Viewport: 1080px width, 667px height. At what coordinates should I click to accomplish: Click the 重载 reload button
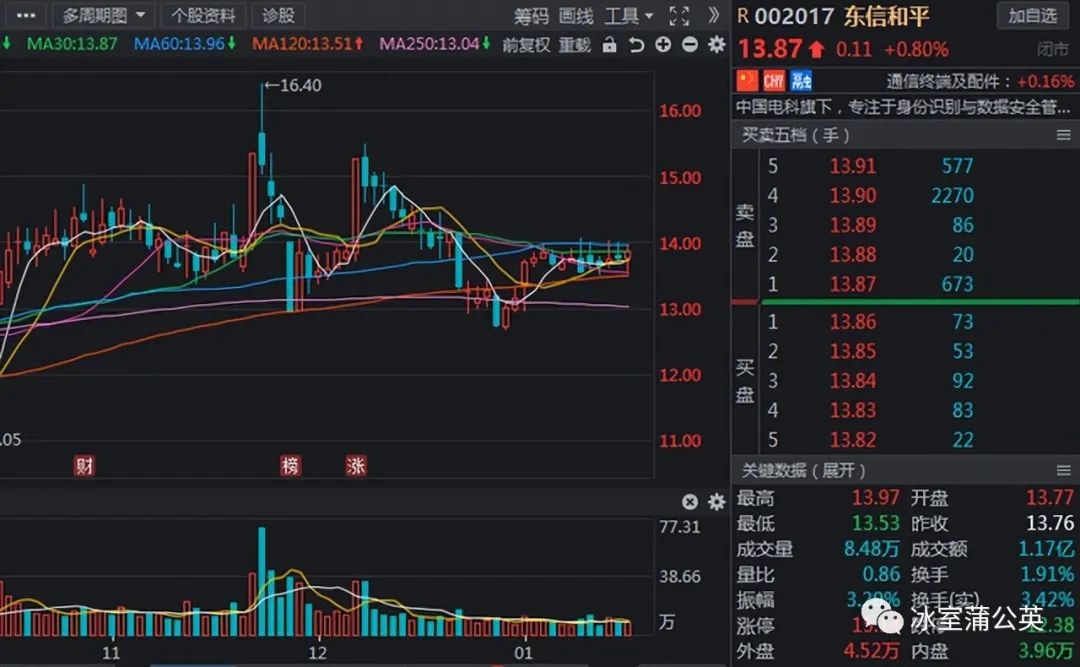pos(574,45)
